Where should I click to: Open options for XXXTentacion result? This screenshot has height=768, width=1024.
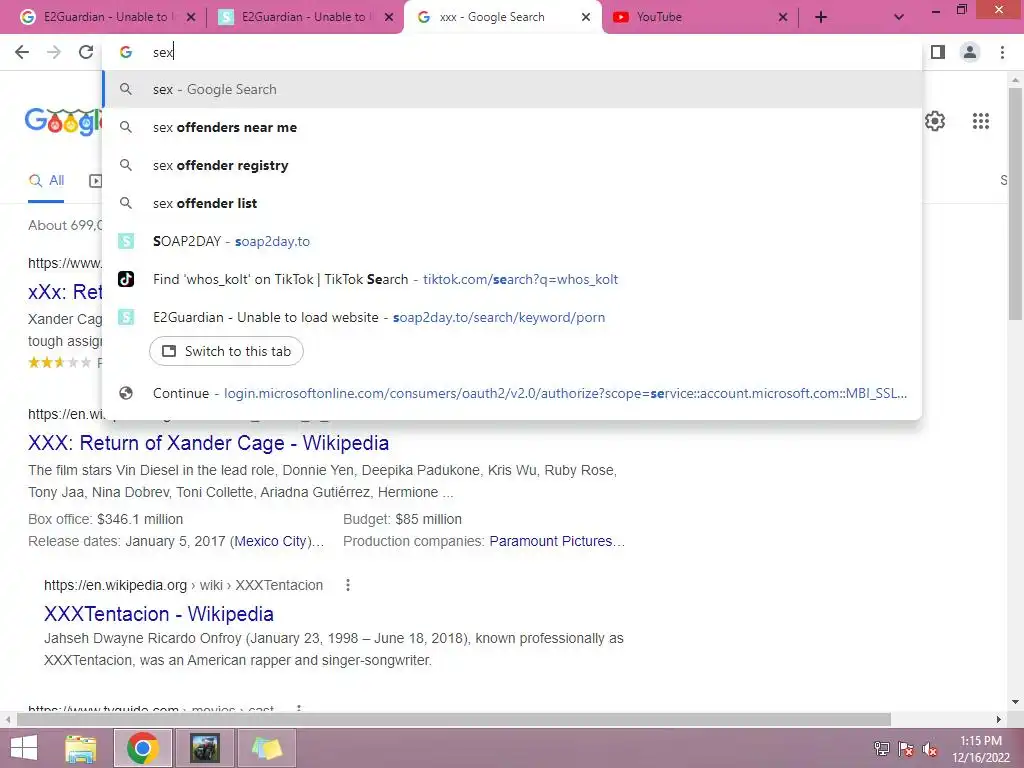click(347, 585)
